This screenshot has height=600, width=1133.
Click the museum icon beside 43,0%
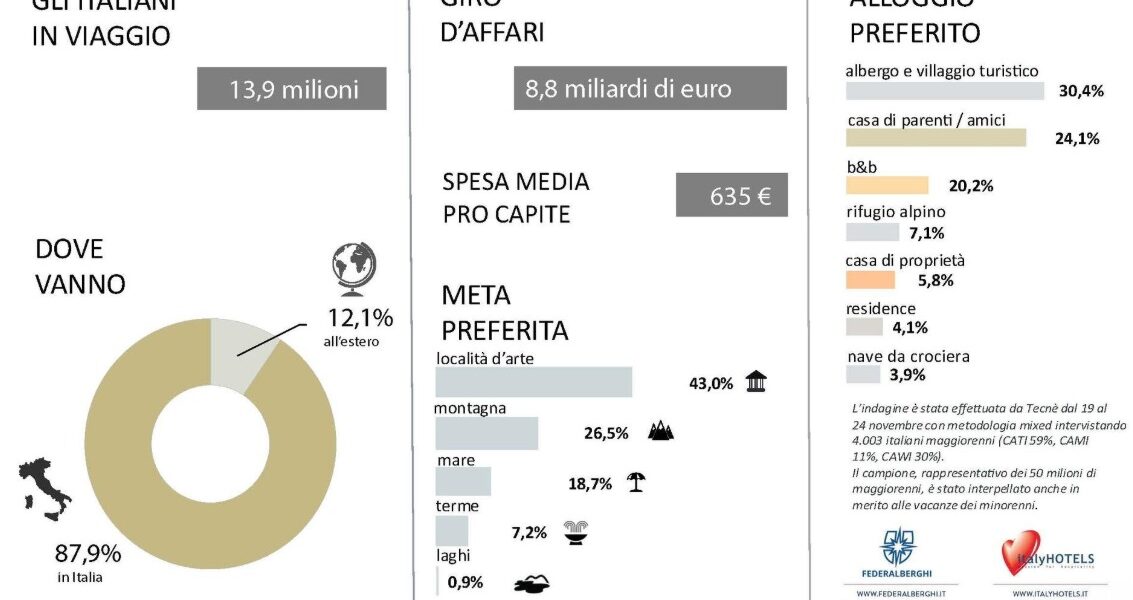[757, 382]
